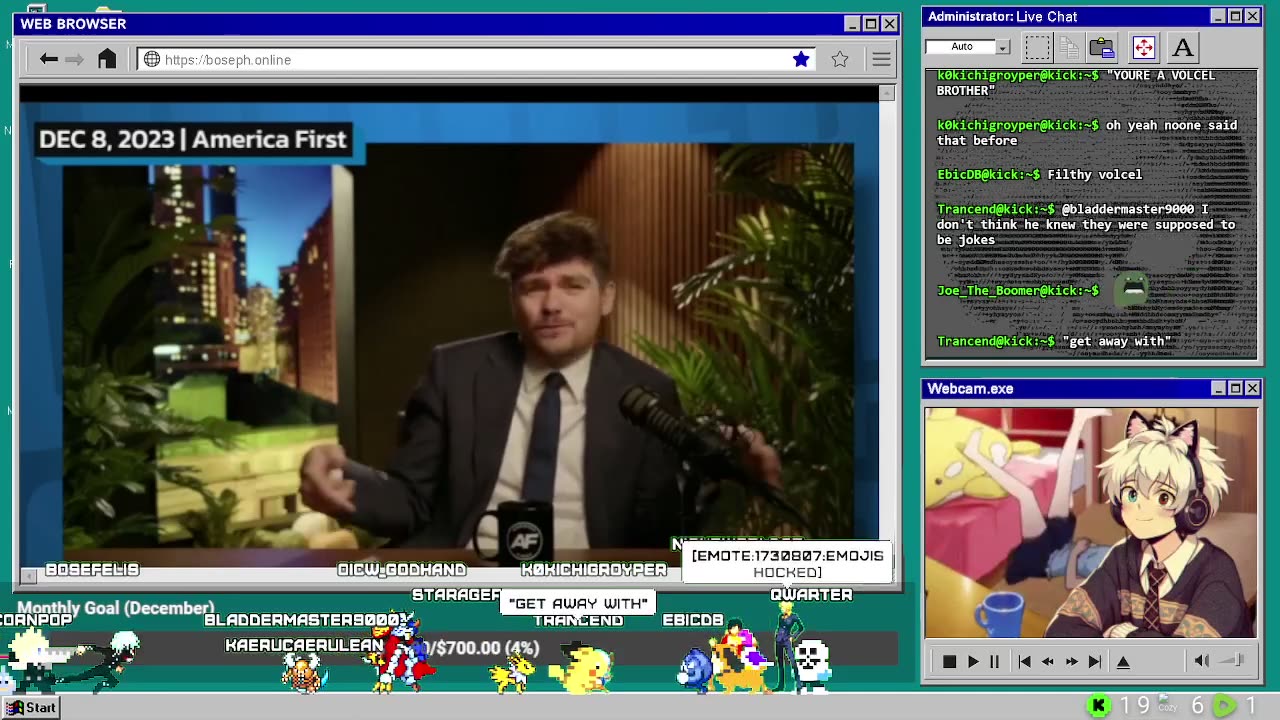Click the webcam avatar video
The height and width of the screenshot is (720, 1280).
tap(1091, 522)
